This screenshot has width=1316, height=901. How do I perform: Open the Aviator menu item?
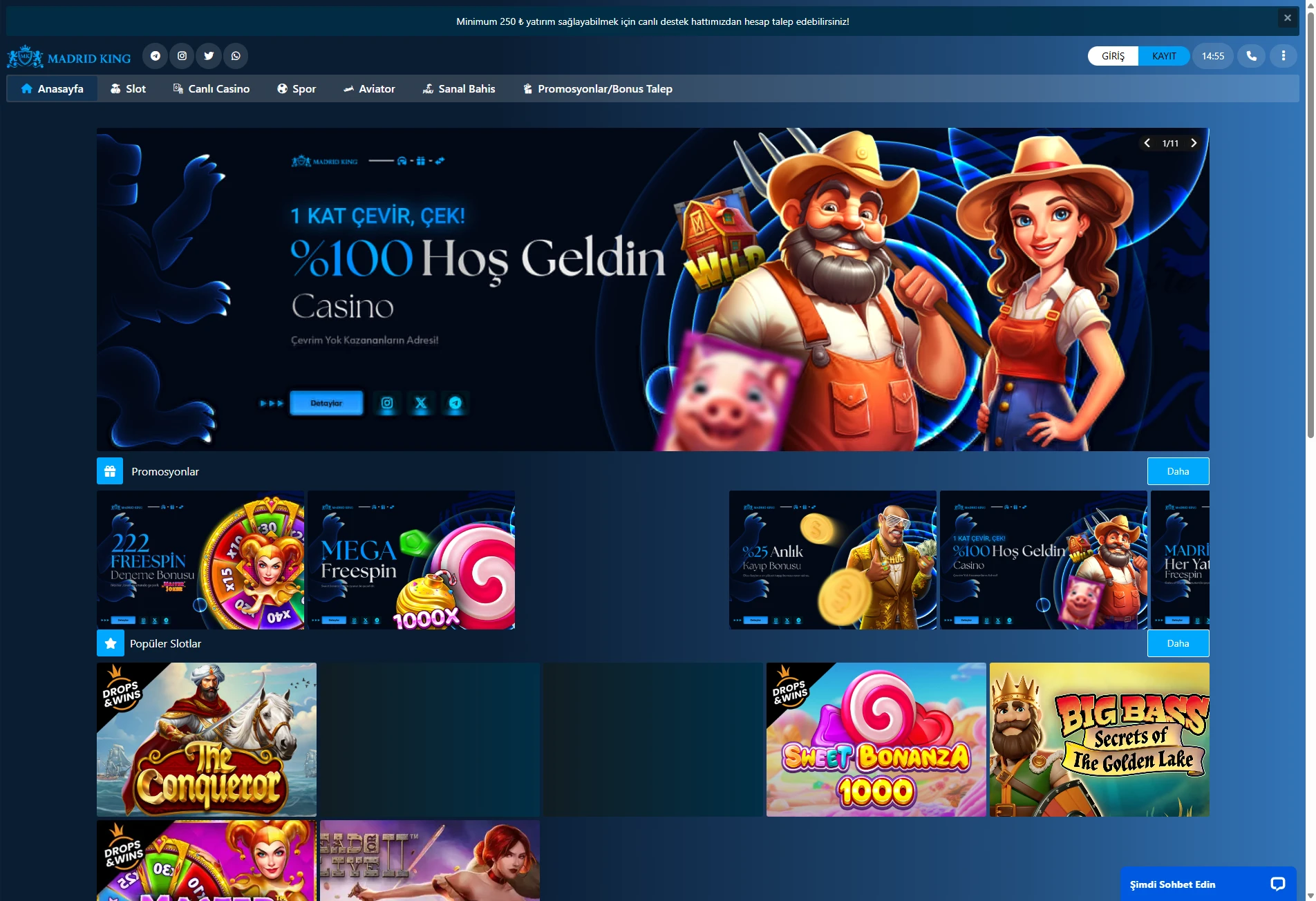click(369, 88)
